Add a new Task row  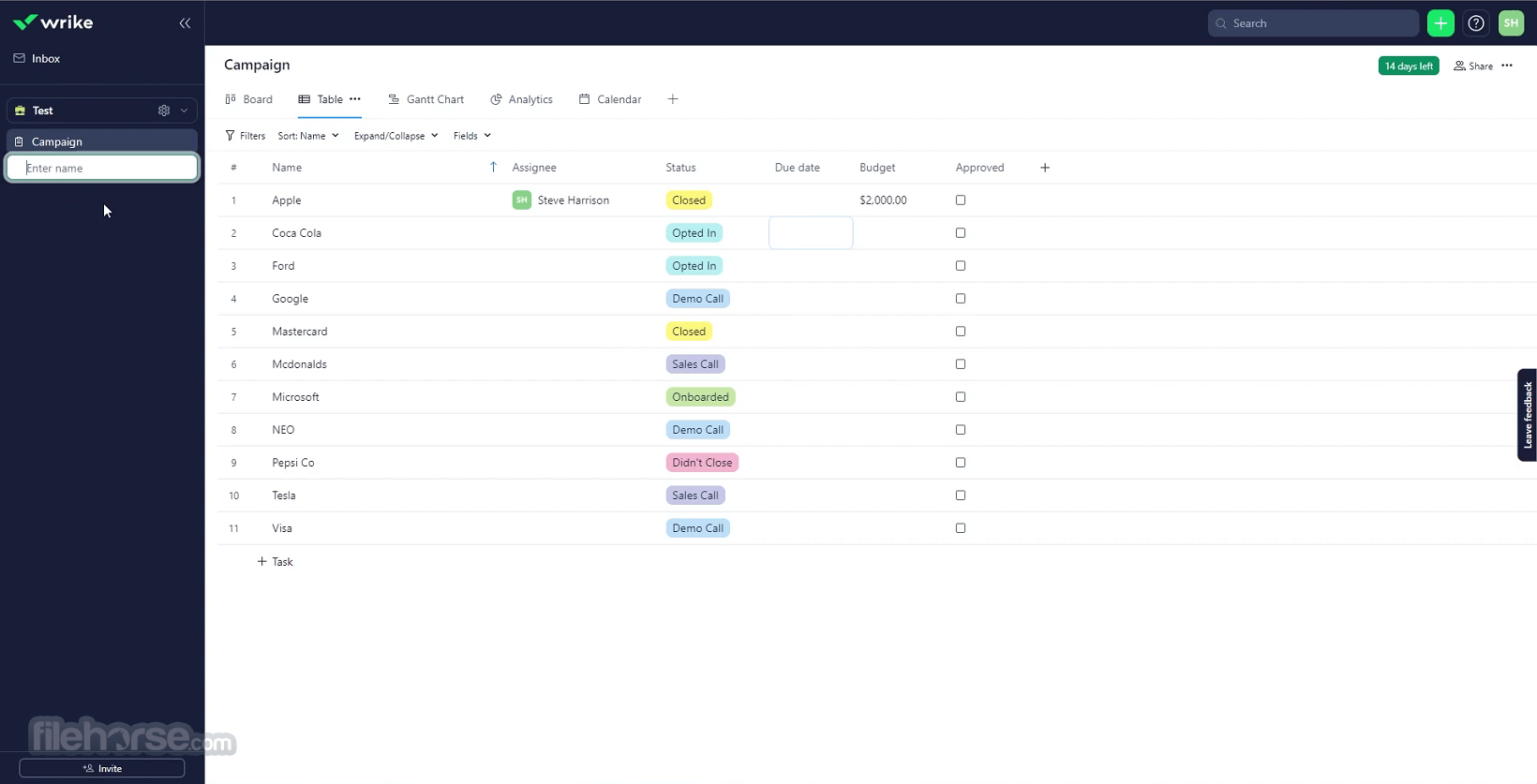point(275,562)
